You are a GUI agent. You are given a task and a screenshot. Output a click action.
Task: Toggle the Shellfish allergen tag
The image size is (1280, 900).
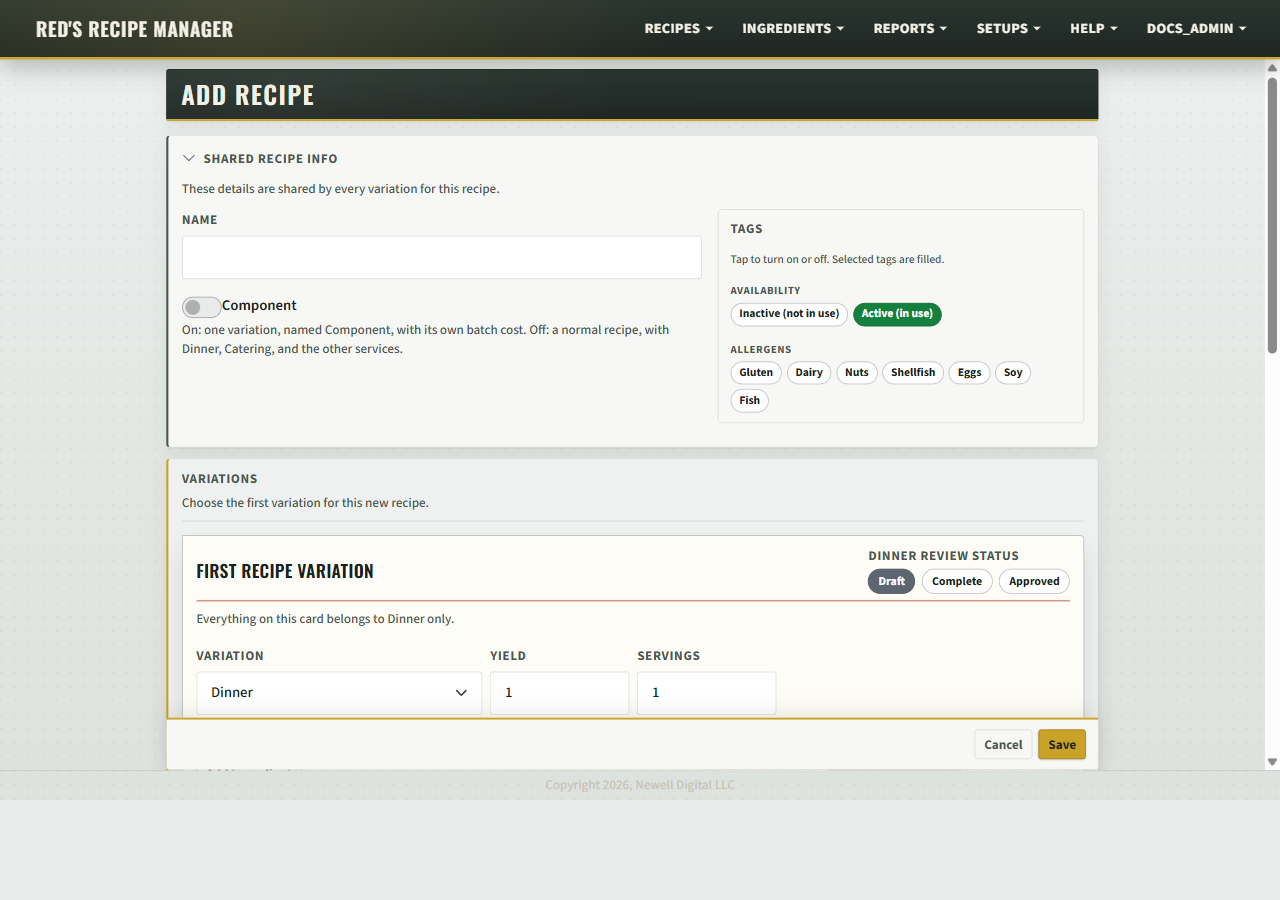pos(913,373)
